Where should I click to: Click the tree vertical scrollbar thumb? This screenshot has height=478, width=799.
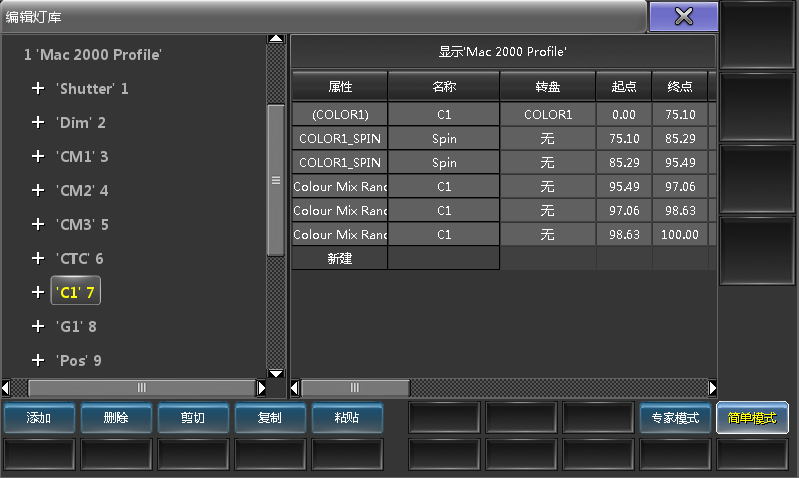(276, 180)
